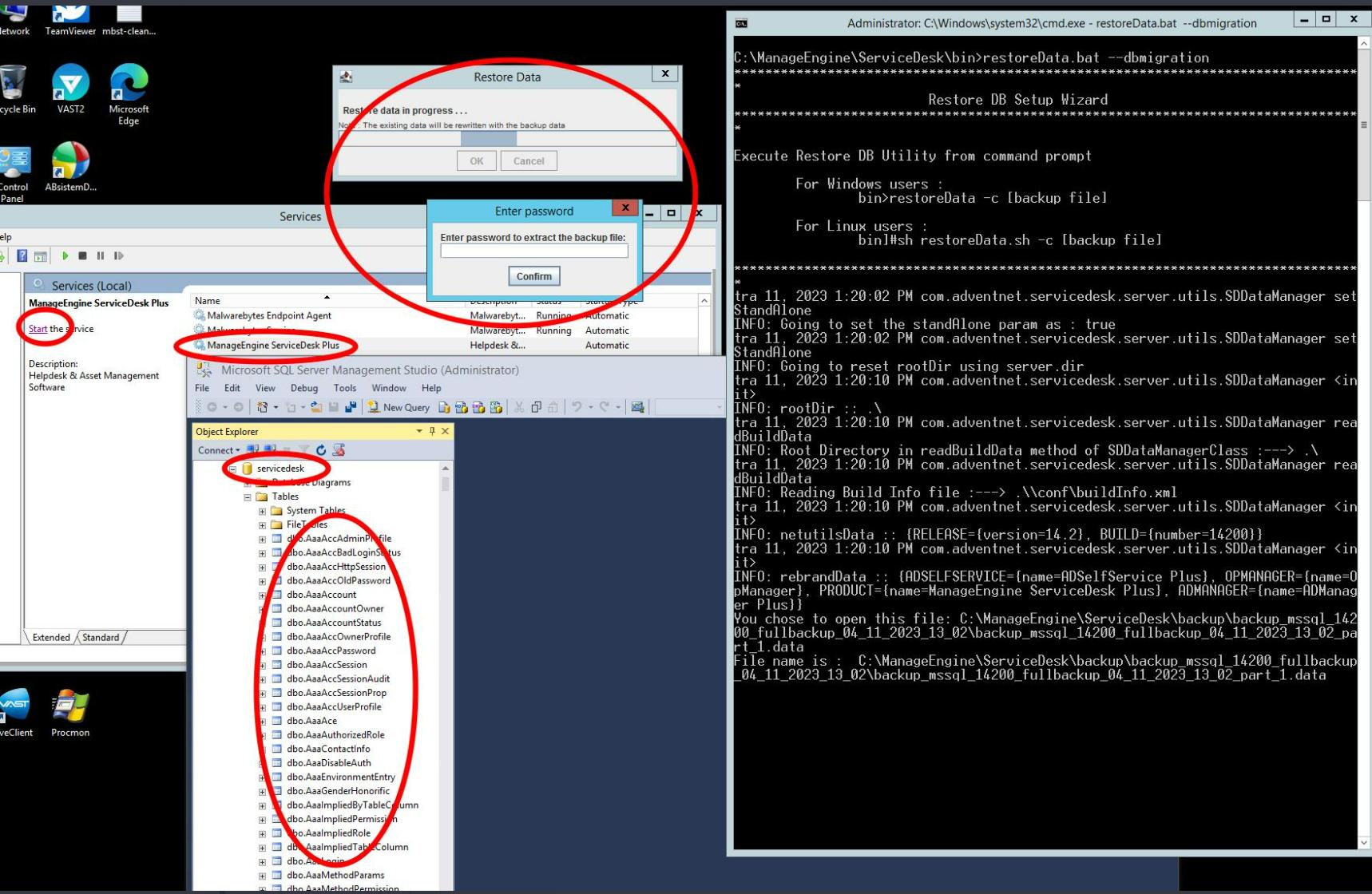This screenshot has width=1372, height=894.
Task: Click the Refresh icon in Object Explorer
Action: 321,450
